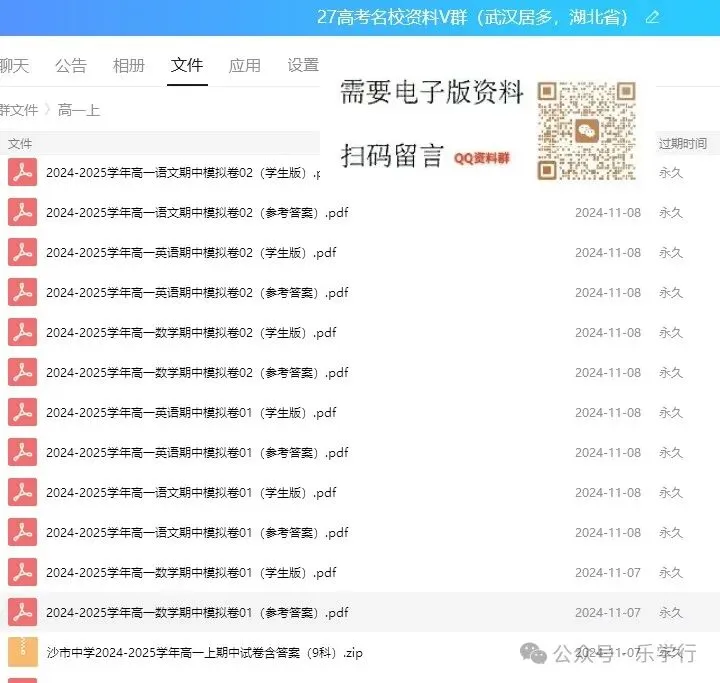Click date 2024-11-08 of 语文期中模拟卷02(参考答案)
Screen dimensions: 720x683
(x=608, y=213)
